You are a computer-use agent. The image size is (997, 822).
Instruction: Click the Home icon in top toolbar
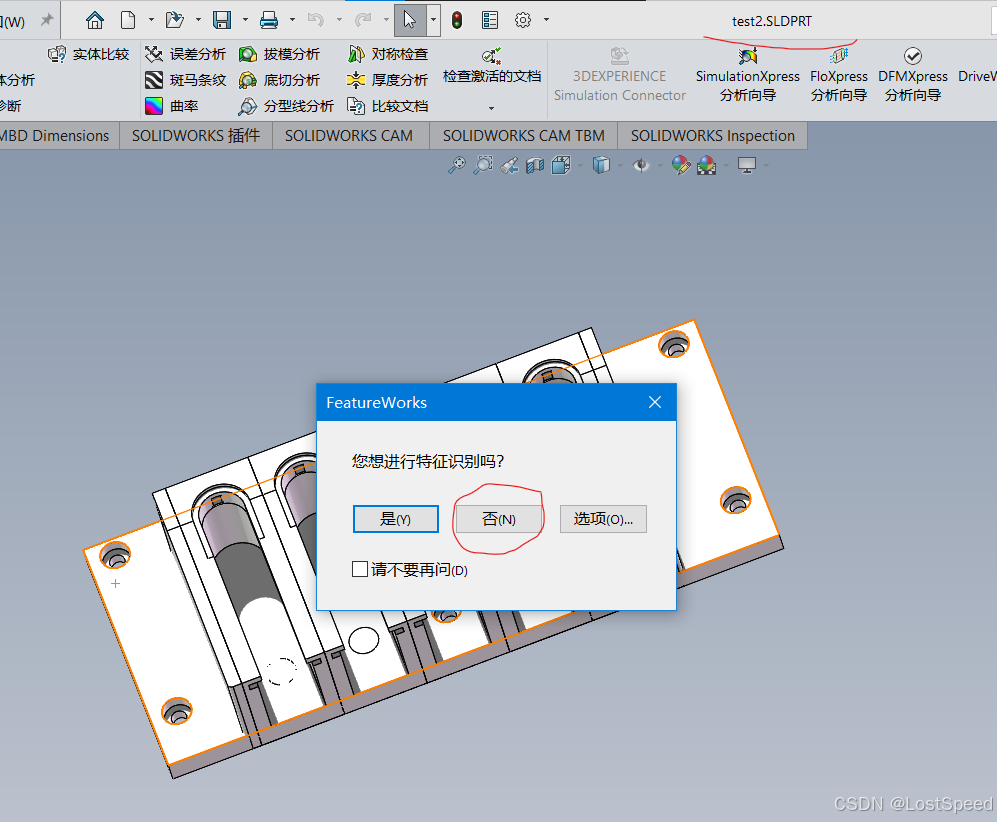click(x=95, y=20)
